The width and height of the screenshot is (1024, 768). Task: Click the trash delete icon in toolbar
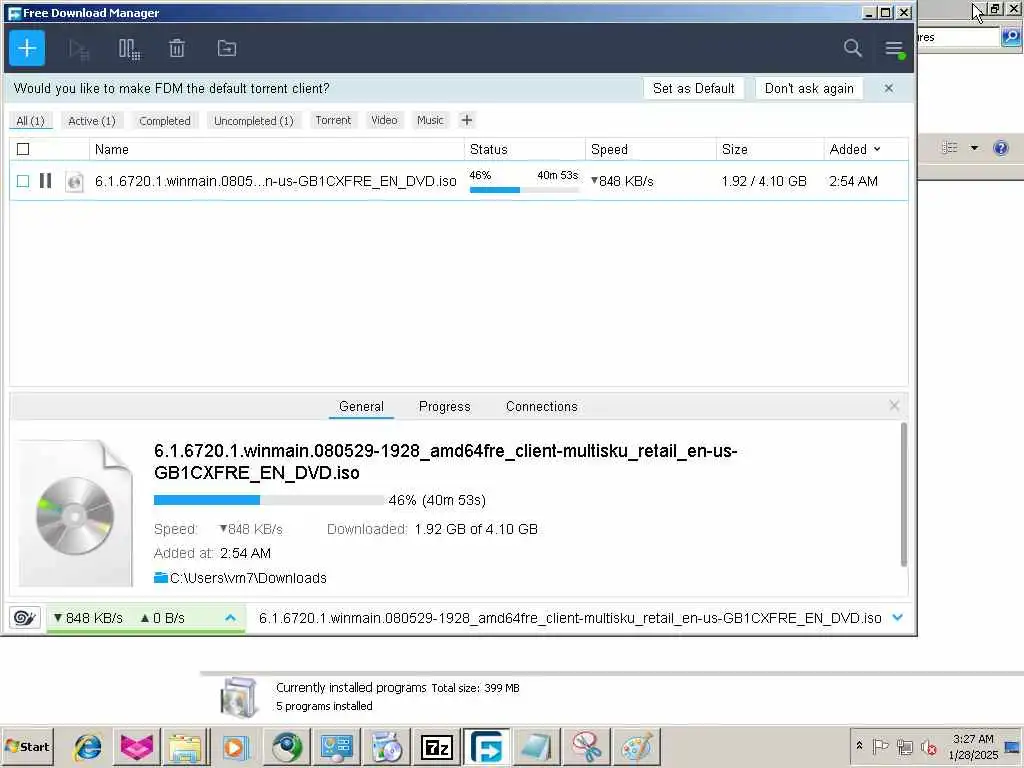[x=177, y=48]
